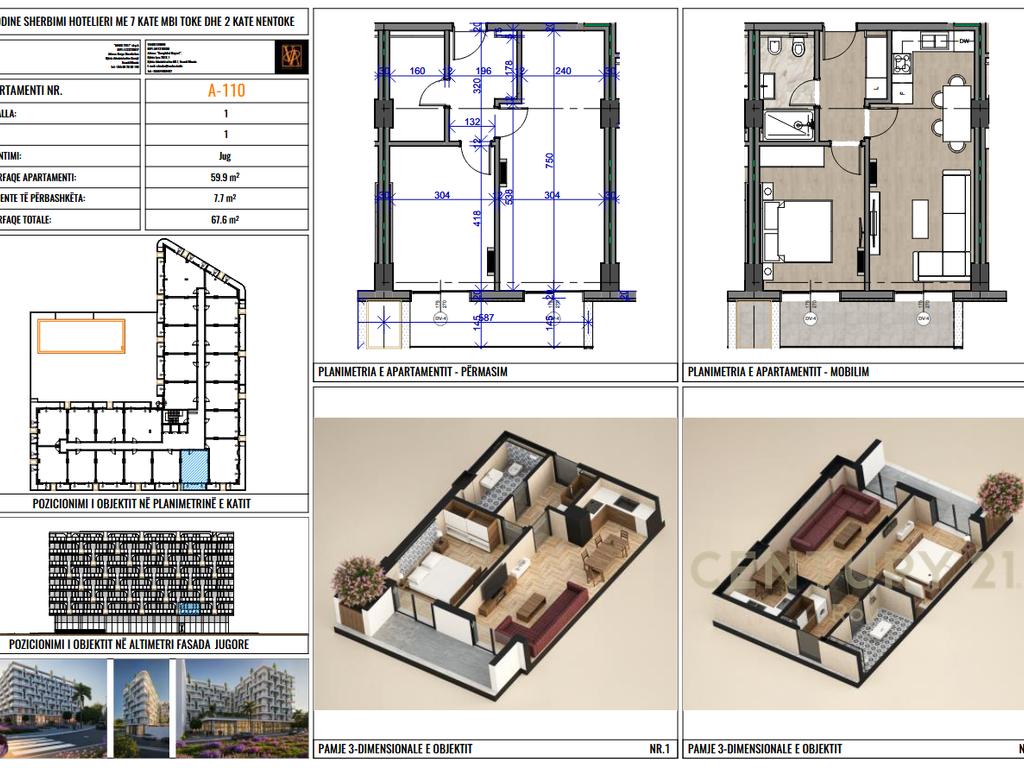Select the 59.9 m² apartment area value
The image size is (1024, 768).
point(226,177)
